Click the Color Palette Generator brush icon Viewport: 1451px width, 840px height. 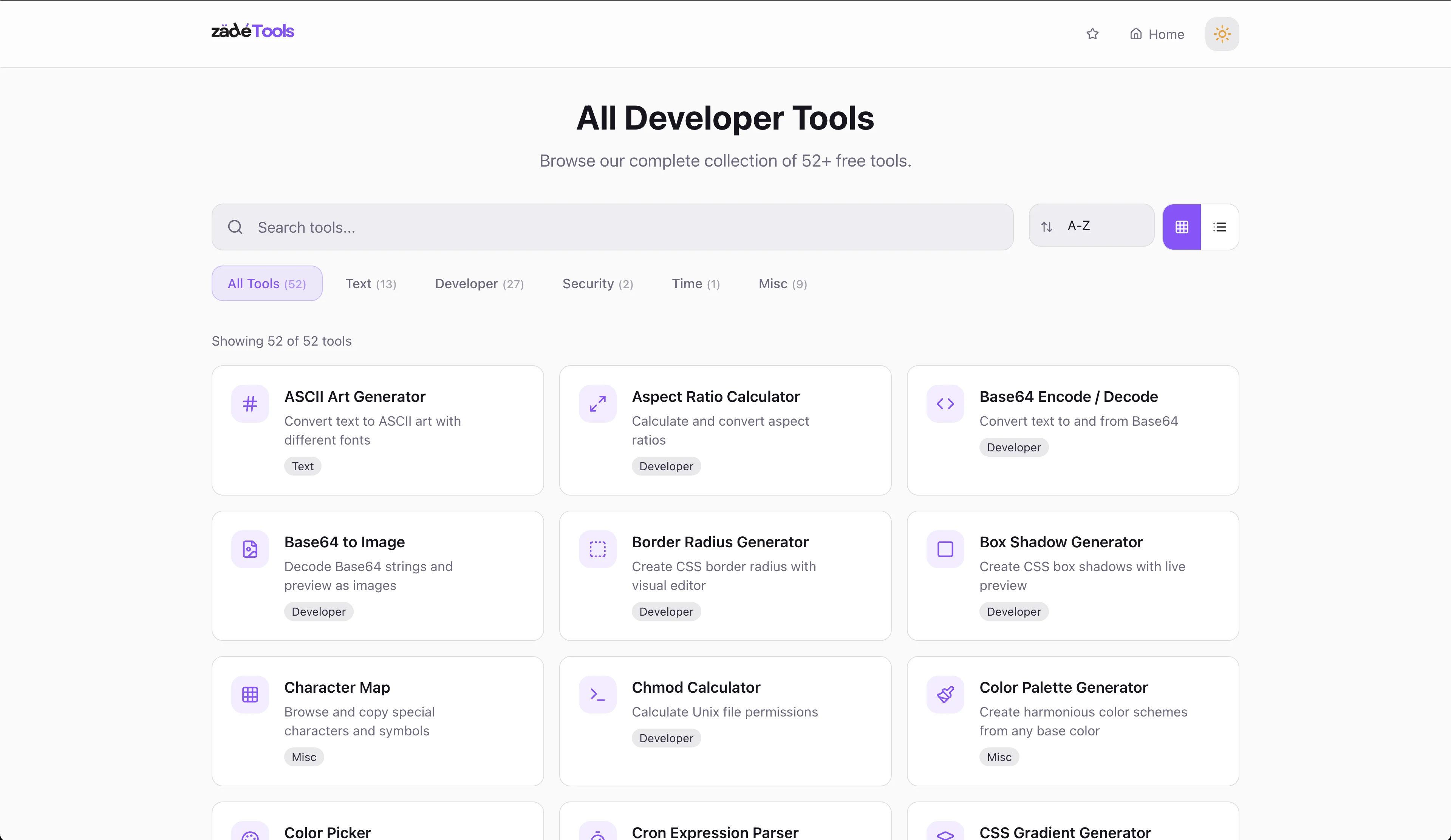(945, 695)
